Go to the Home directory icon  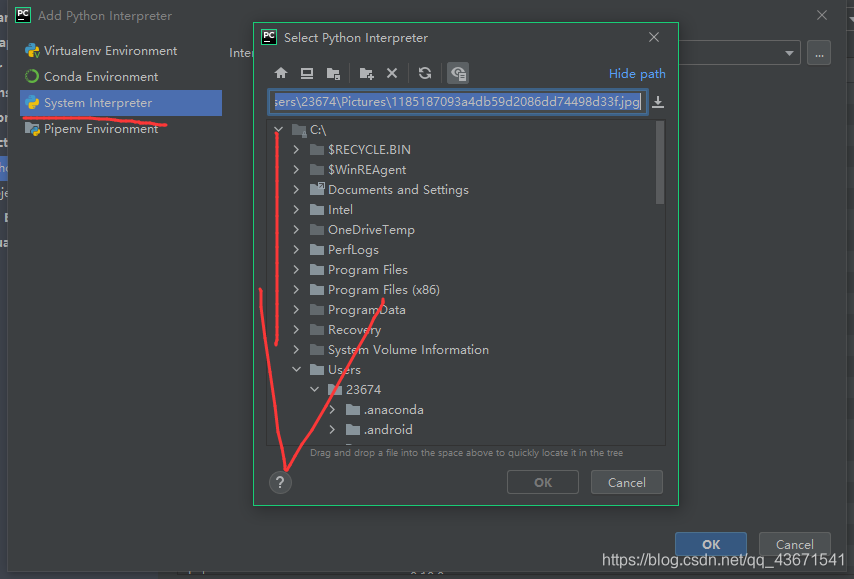tap(281, 73)
